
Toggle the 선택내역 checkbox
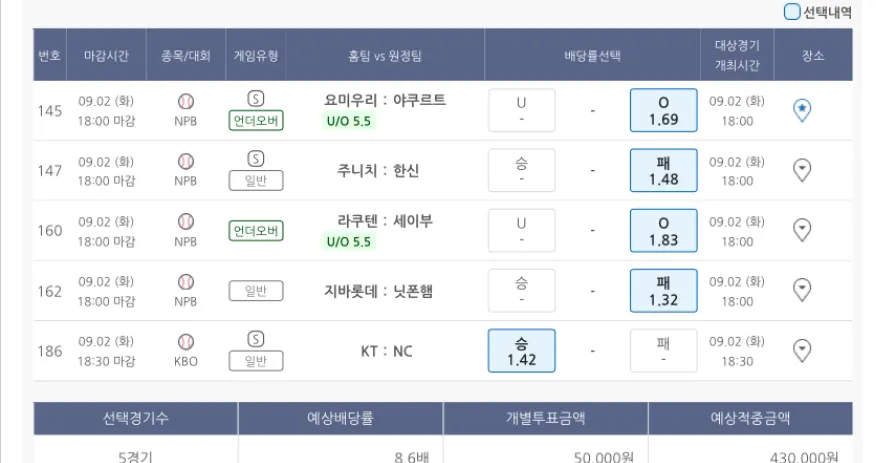coord(792,12)
